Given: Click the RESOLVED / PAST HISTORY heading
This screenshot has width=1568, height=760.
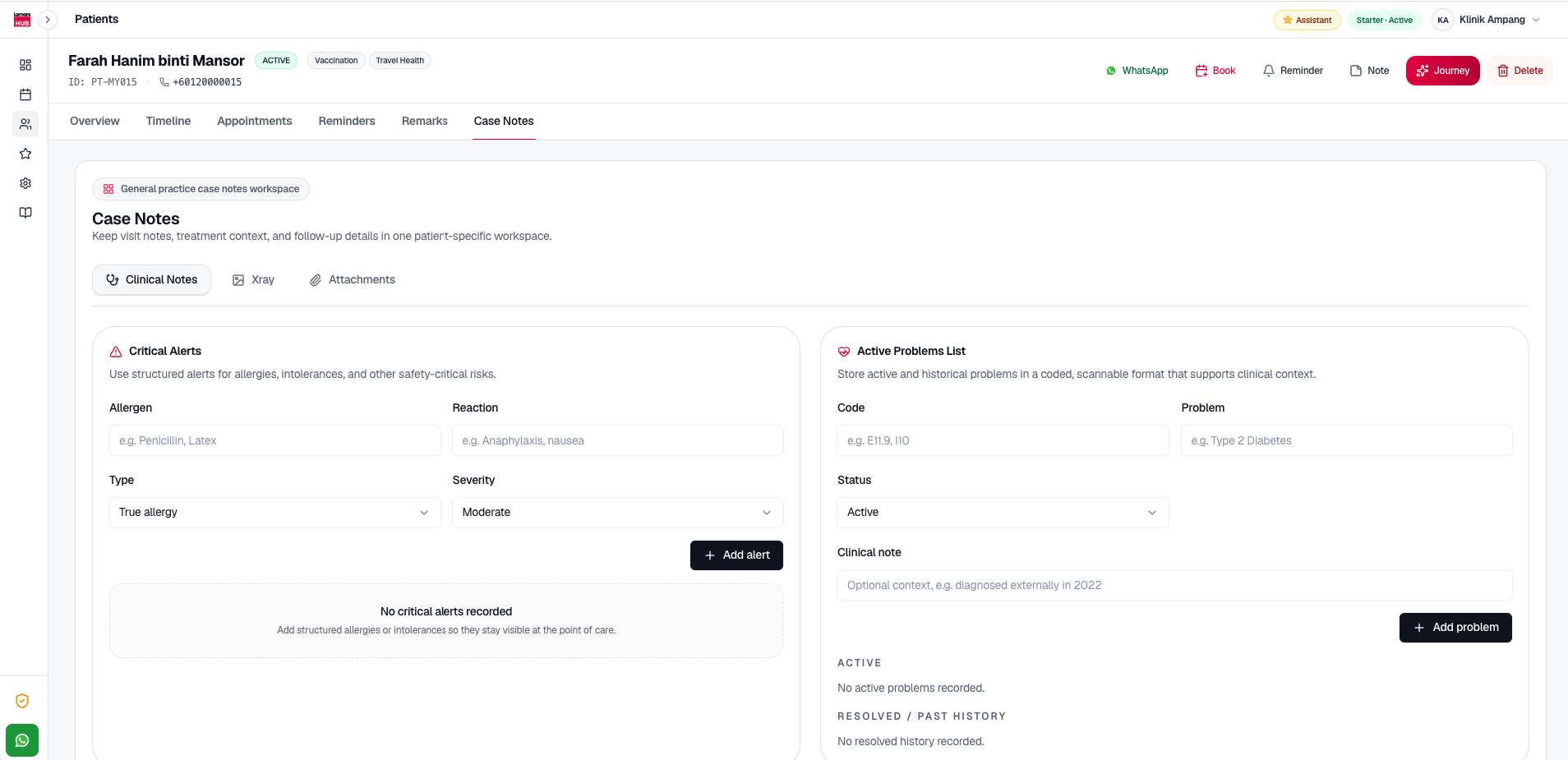Looking at the screenshot, I should 921,716.
